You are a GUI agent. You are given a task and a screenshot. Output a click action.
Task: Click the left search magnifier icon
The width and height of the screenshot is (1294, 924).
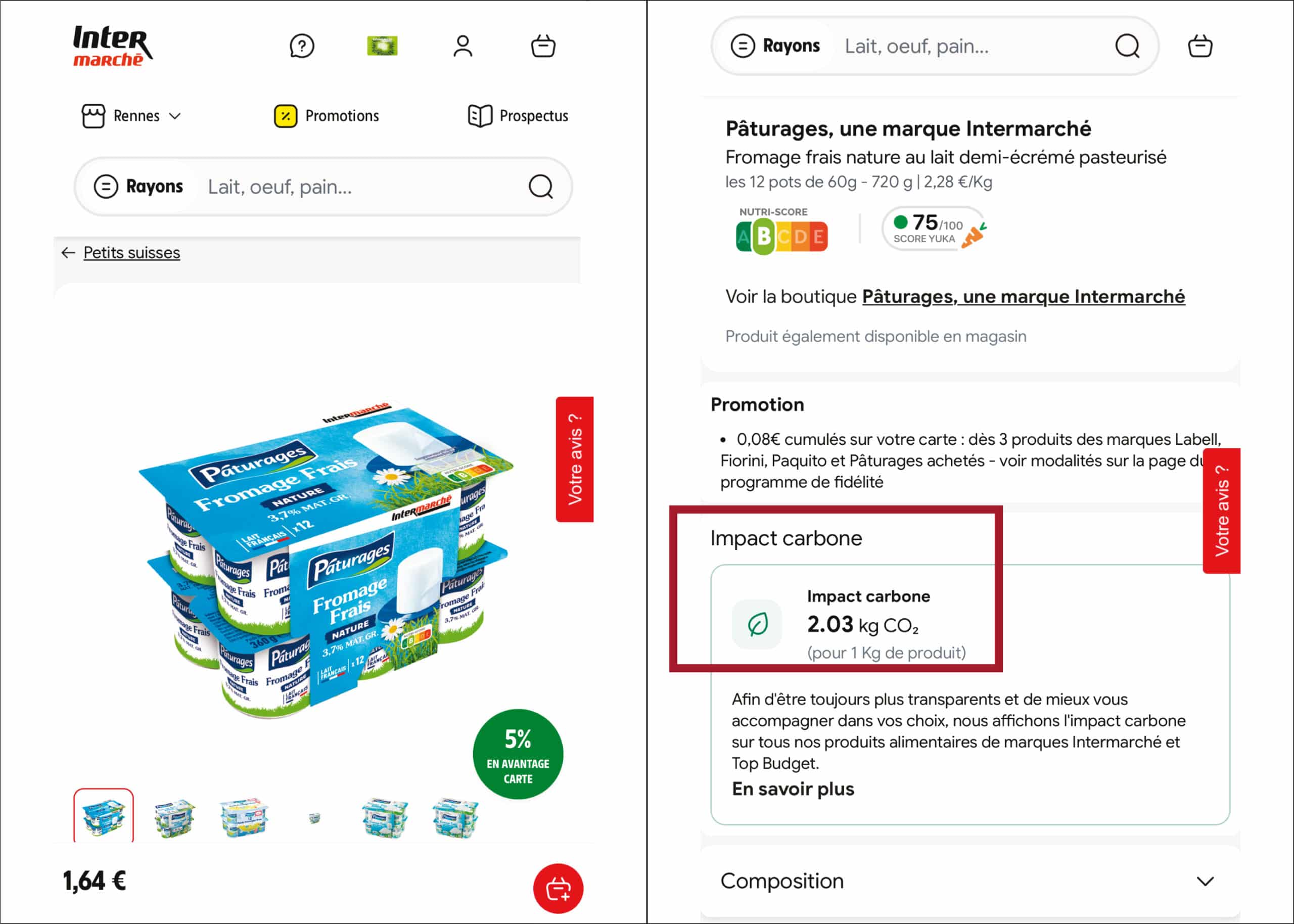[540, 186]
